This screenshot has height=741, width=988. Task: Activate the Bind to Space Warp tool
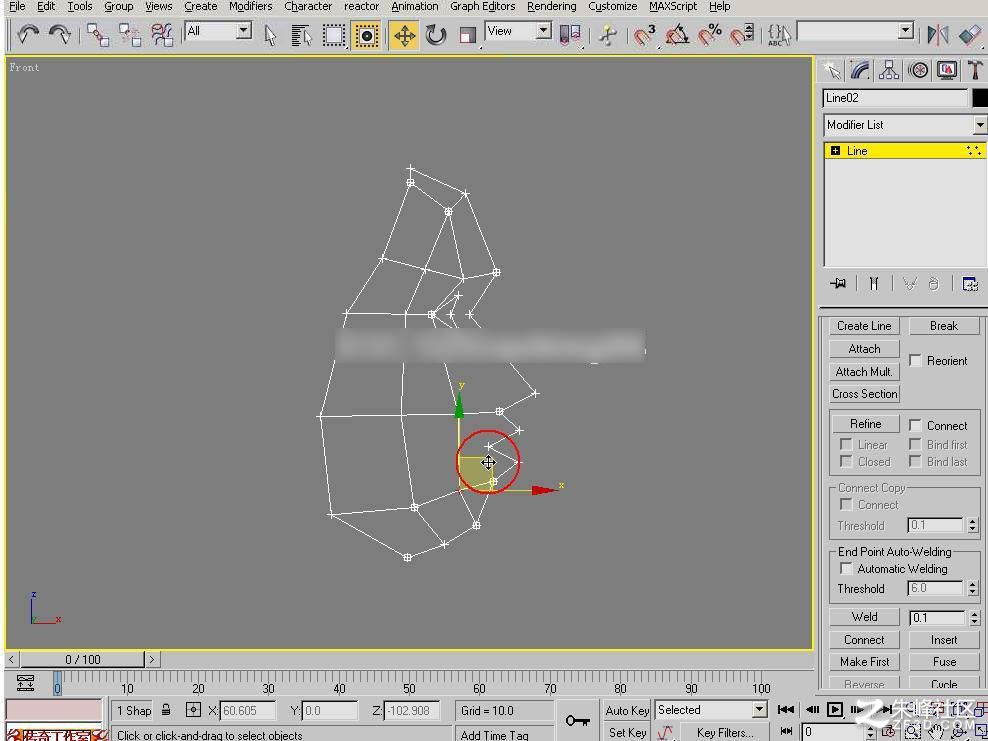point(162,35)
